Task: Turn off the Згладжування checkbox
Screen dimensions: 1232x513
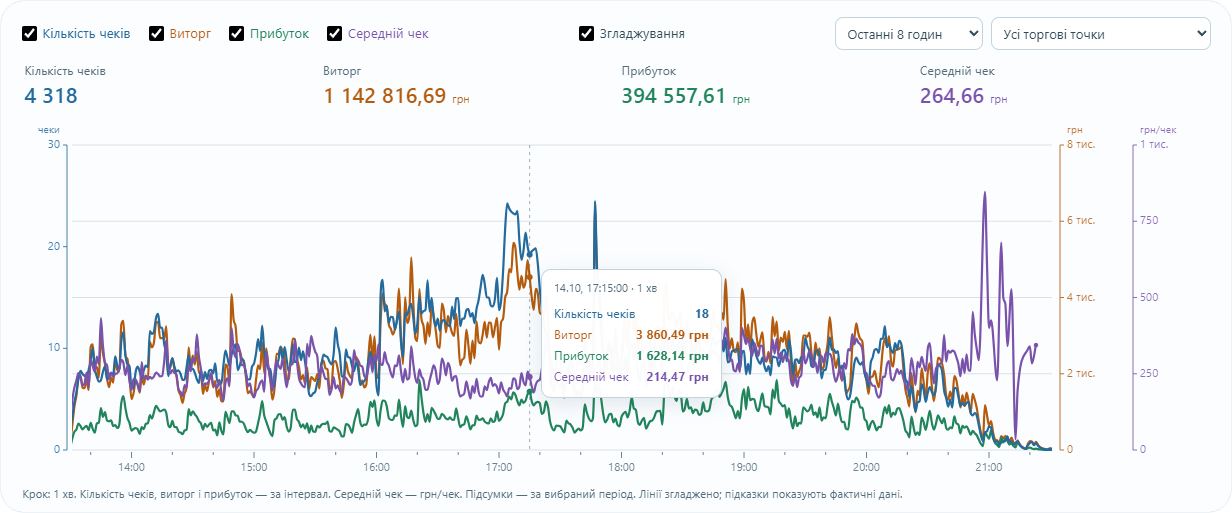Action: pos(587,34)
